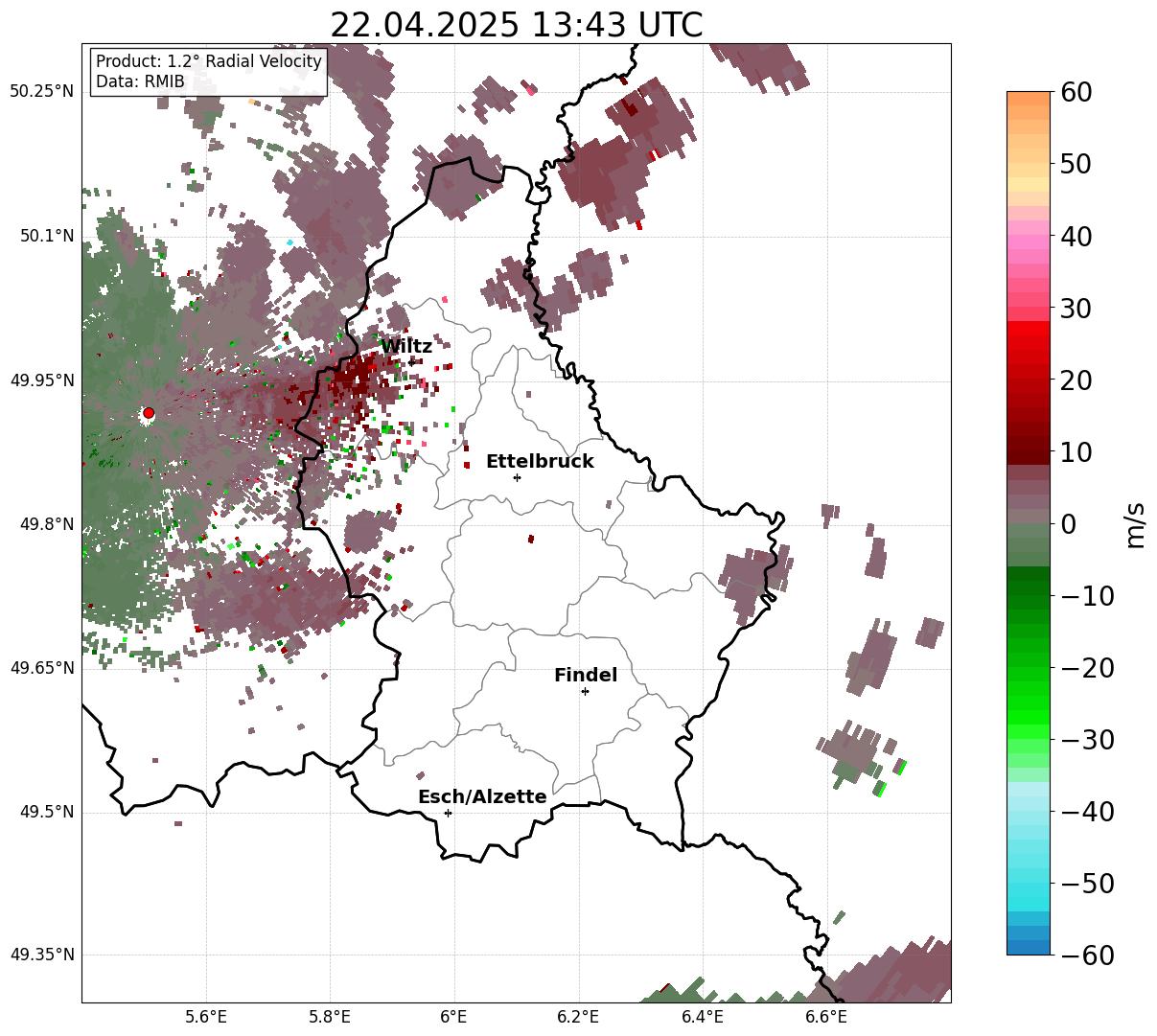Click the 49.65°N latitude tick label
This screenshot has height=1036, width=1157.
pyautogui.click(x=41, y=668)
